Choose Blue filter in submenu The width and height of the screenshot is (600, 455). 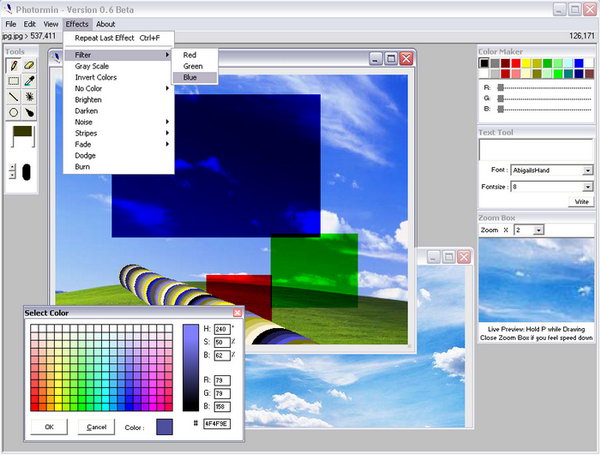(195, 77)
